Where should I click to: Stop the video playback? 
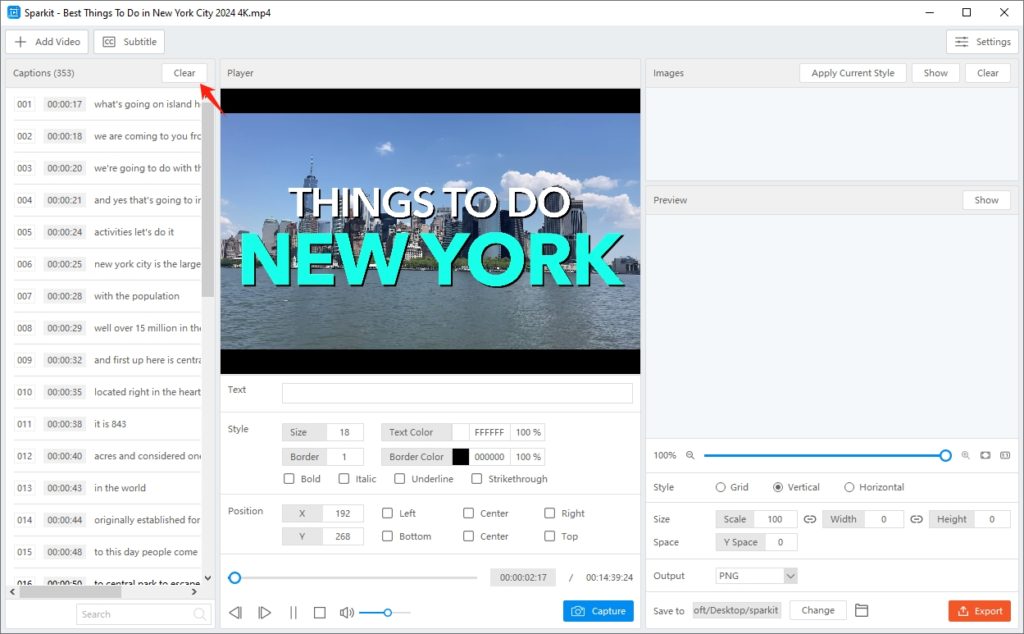click(x=319, y=612)
